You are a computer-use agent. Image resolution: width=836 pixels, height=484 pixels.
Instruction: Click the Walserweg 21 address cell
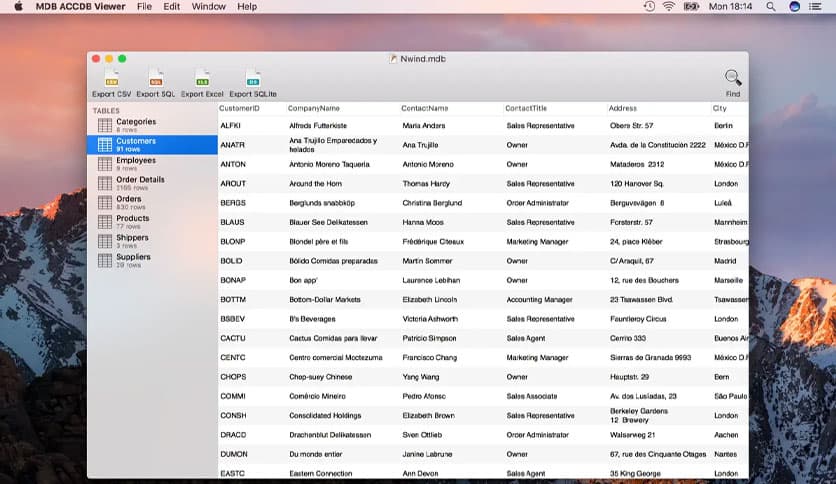(633, 435)
